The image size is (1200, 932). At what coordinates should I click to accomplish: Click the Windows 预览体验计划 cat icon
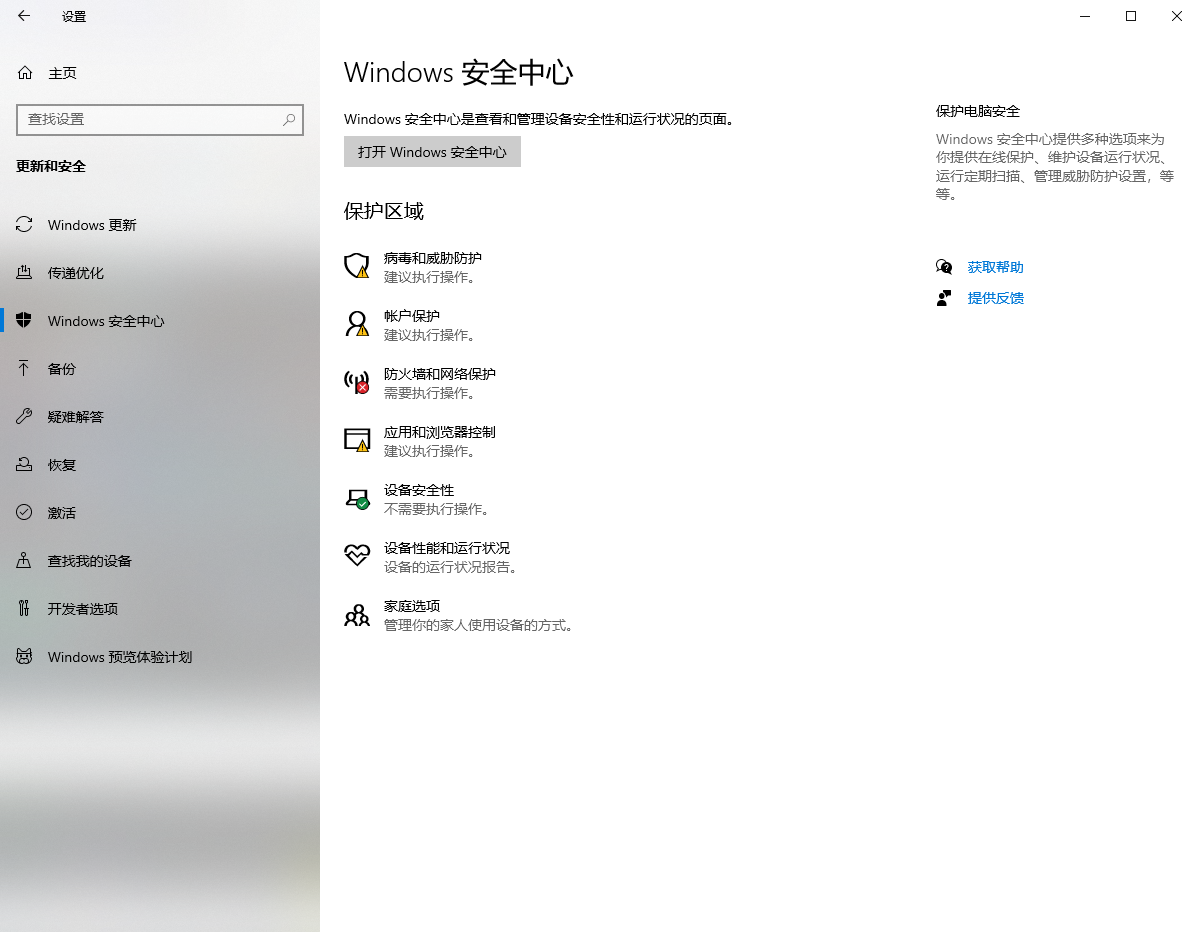[x=24, y=657]
